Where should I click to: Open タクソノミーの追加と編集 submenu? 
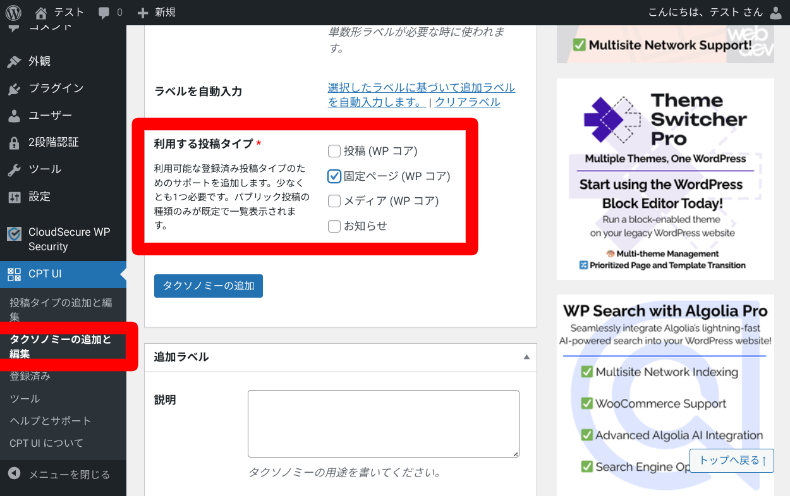point(60,346)
